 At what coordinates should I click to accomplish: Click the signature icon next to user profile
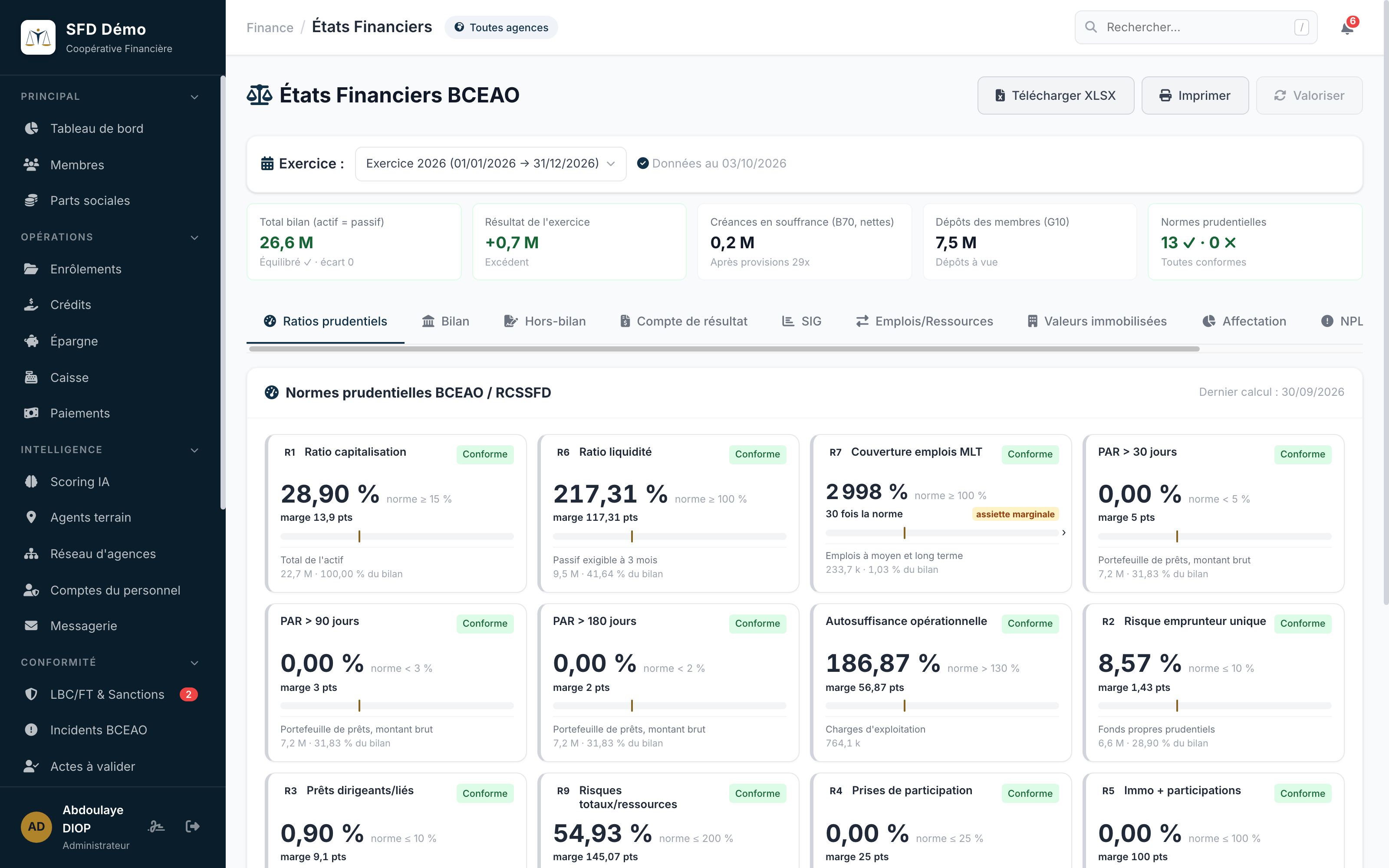click(x=156, y=826)
